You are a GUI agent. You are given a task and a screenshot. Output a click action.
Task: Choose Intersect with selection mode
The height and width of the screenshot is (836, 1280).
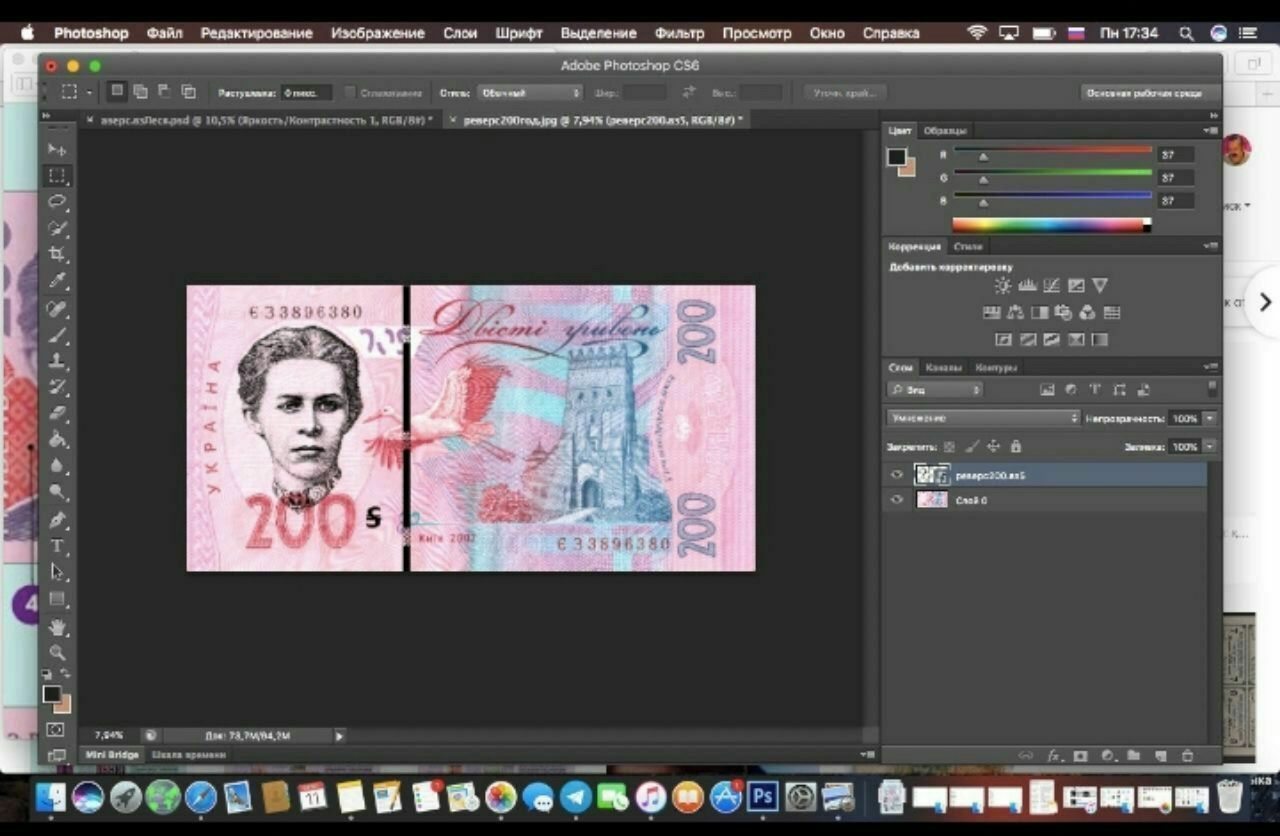pos(188,91)
